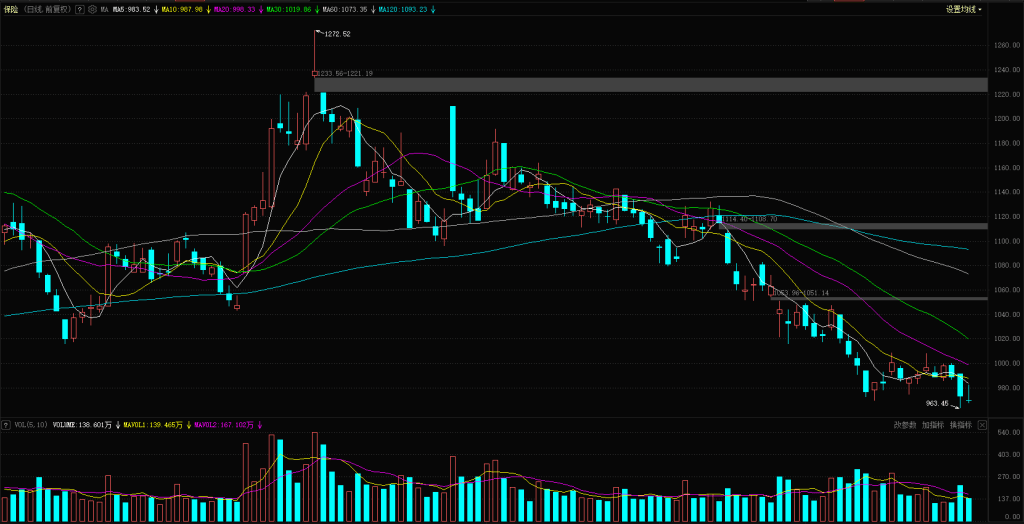Open help icon beside 保险 title
This screenshot has width=1024, height=524.
79,9
